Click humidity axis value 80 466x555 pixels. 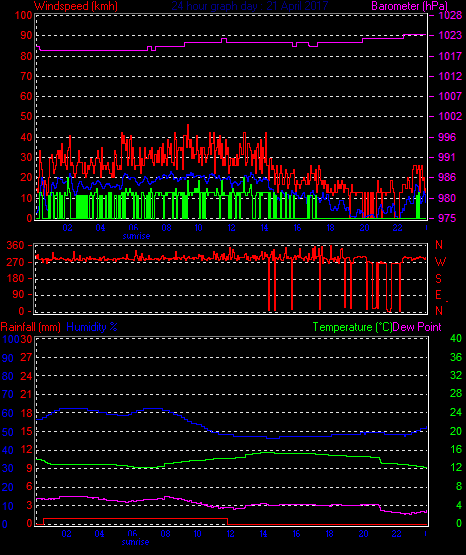click(x=8, y=376)
